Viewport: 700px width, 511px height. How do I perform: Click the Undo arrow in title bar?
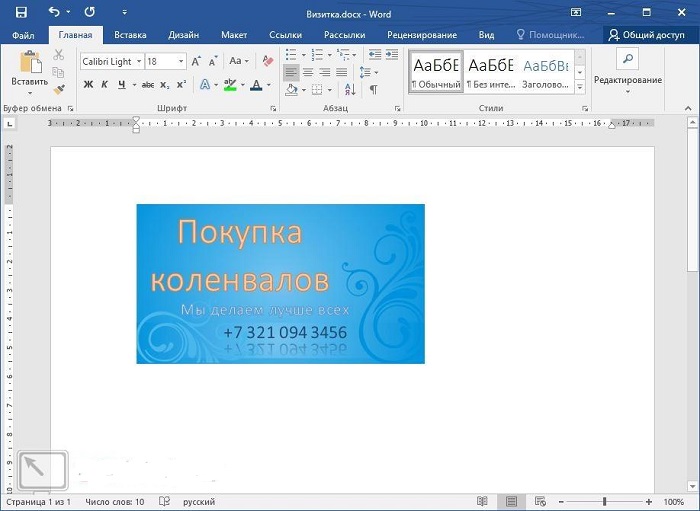click(54, 12)
